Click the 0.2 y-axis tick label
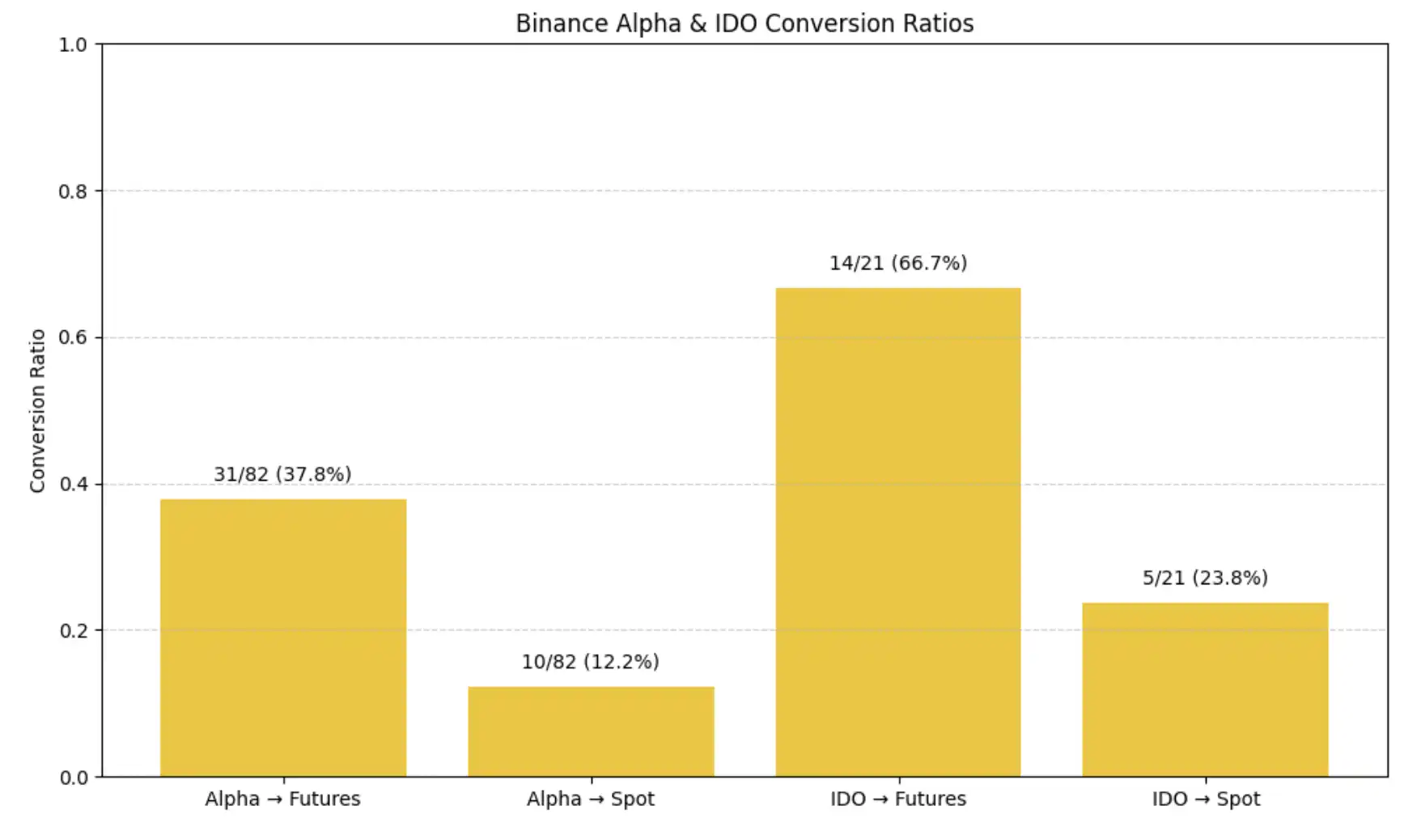The height and width of the screenshot is (840, 1421). [x=73, y=630]
